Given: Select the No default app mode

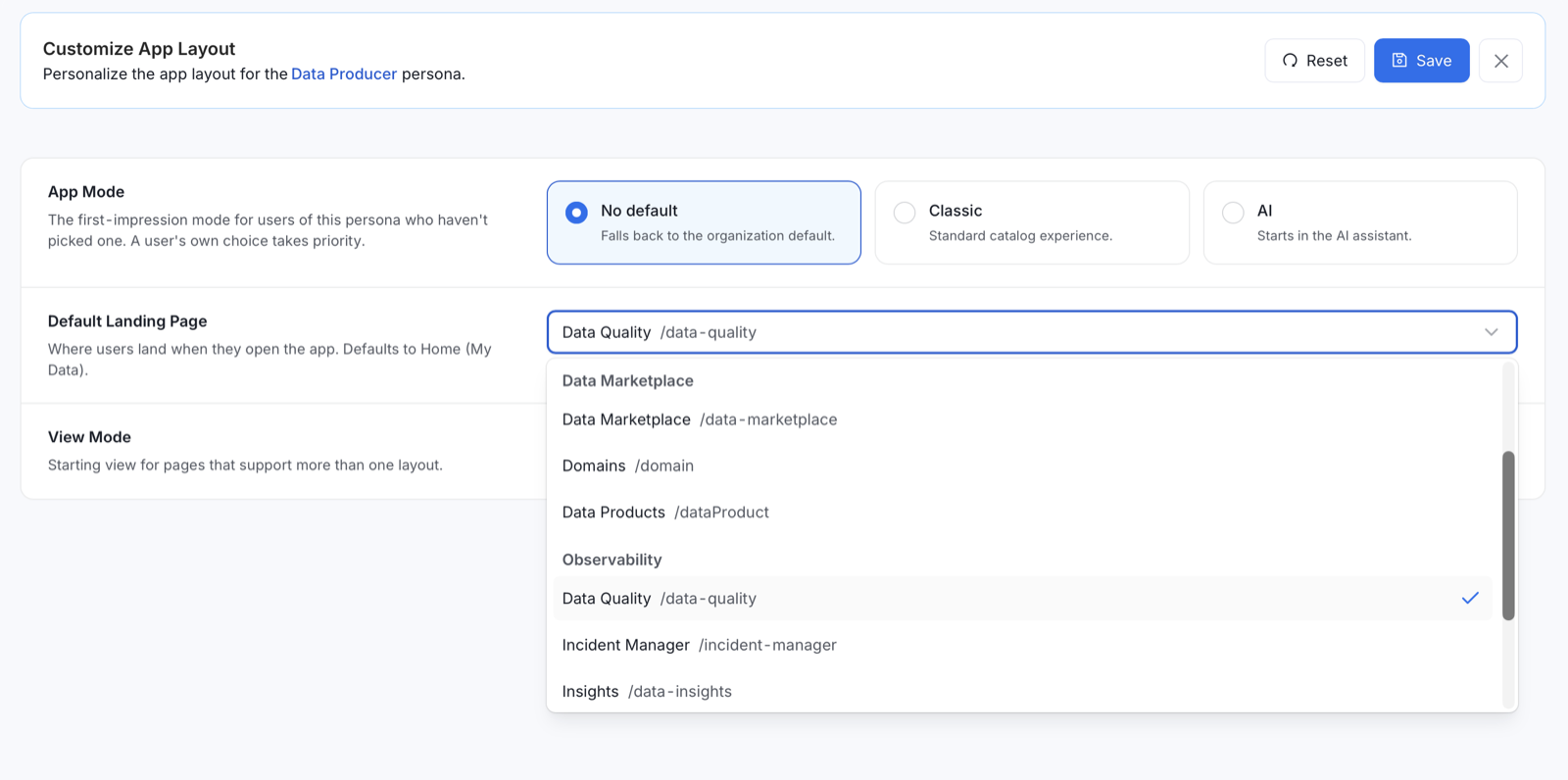Looking at the screenshot, I should click(x=704, y=222).
